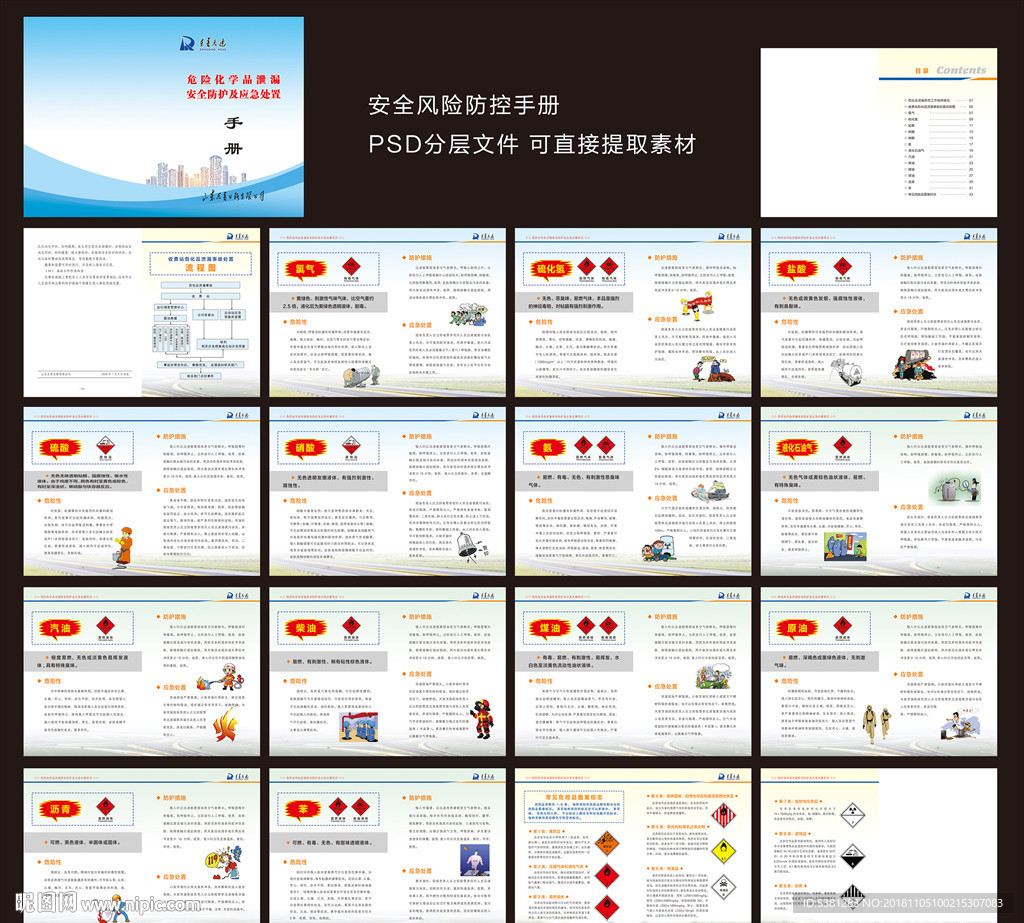Viewport: 1024px width, 923px height.
Task: Click the toxic gas diamond on the 氯气 page
Action: click(352, 266)
